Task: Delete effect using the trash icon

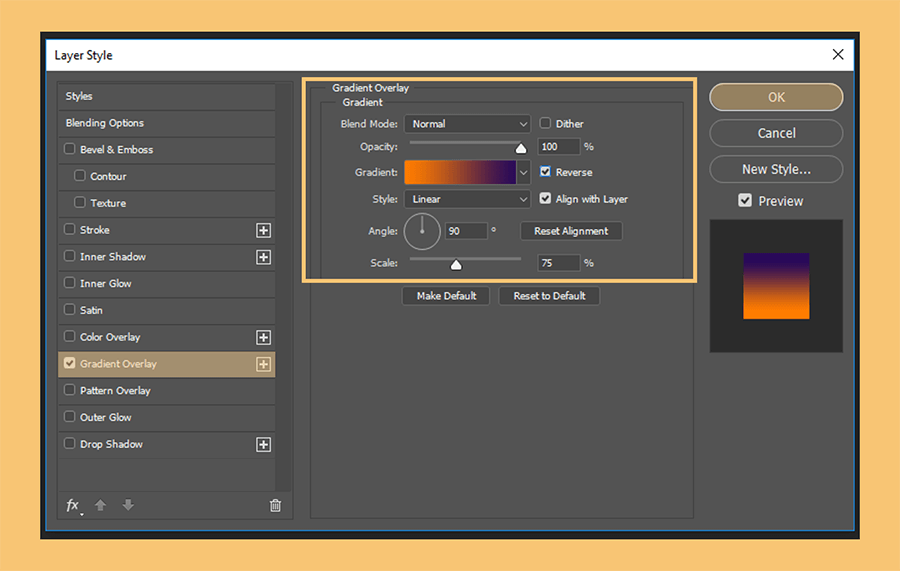Action: tap(276, 506)
